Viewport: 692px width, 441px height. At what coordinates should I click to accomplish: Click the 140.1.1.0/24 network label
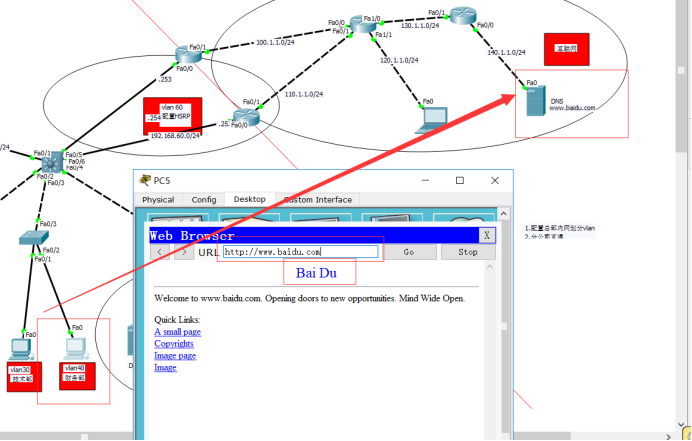(506, 52)
